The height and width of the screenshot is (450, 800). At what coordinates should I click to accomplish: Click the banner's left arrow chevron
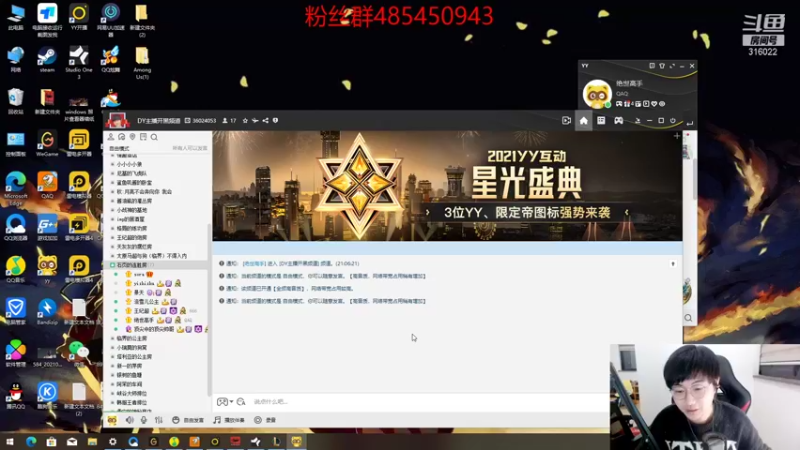pos(428,212)
